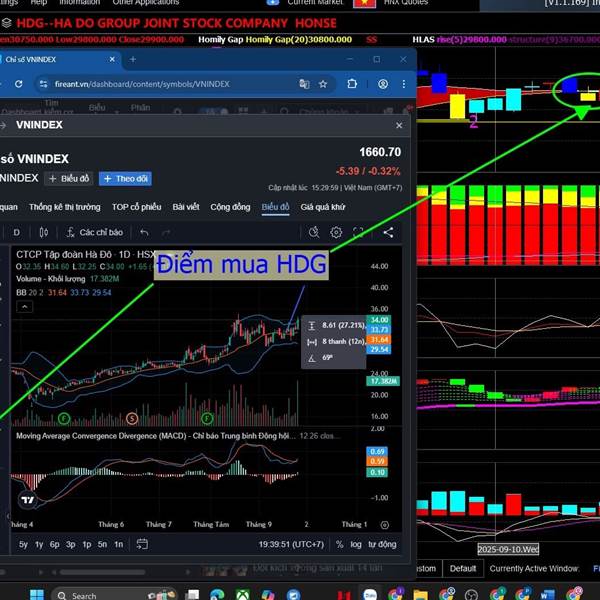Open the browser extensions puzzle icon
The width and height of the screenshot is (600, 600).
point(352,84)
